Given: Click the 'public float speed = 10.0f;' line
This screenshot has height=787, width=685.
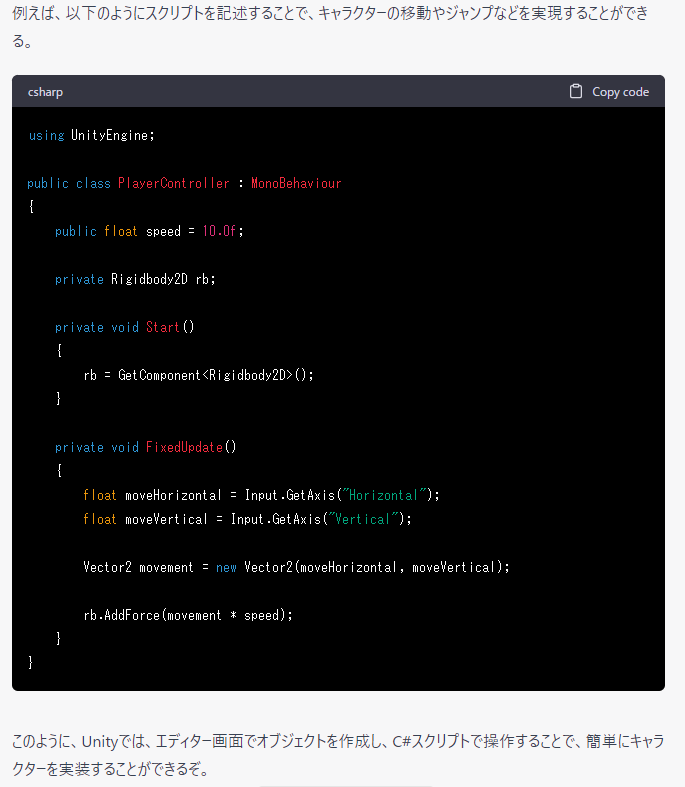Looking at the screenshot, I should (x=149, y=231).
